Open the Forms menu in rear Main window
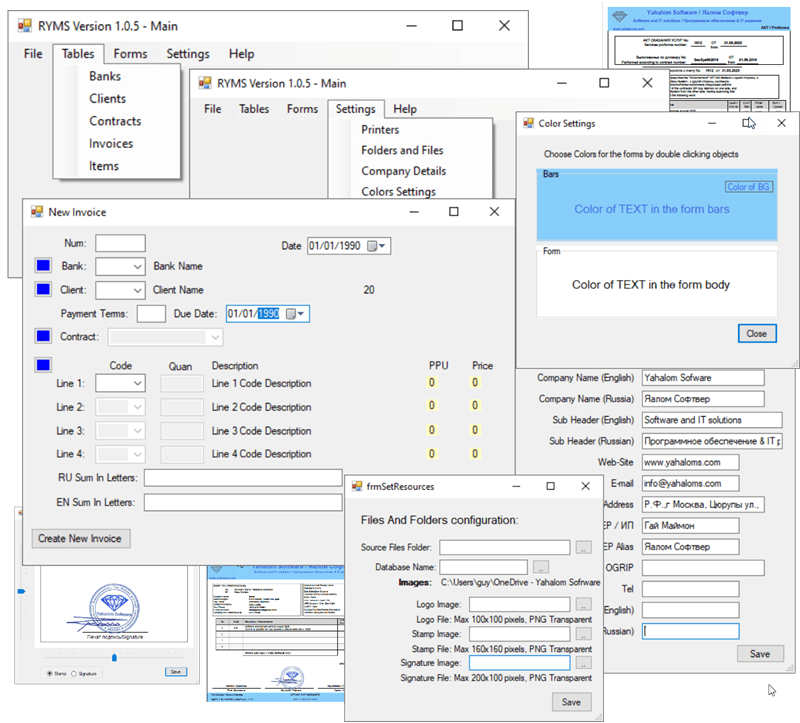 130,54
